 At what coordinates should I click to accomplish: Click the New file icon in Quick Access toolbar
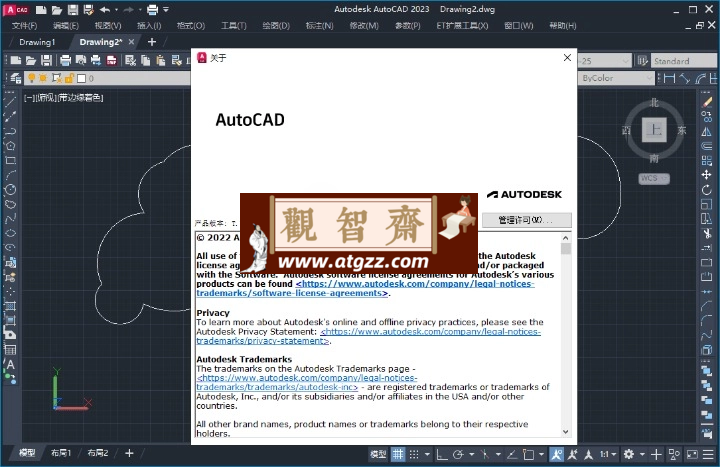pos(41,9)
